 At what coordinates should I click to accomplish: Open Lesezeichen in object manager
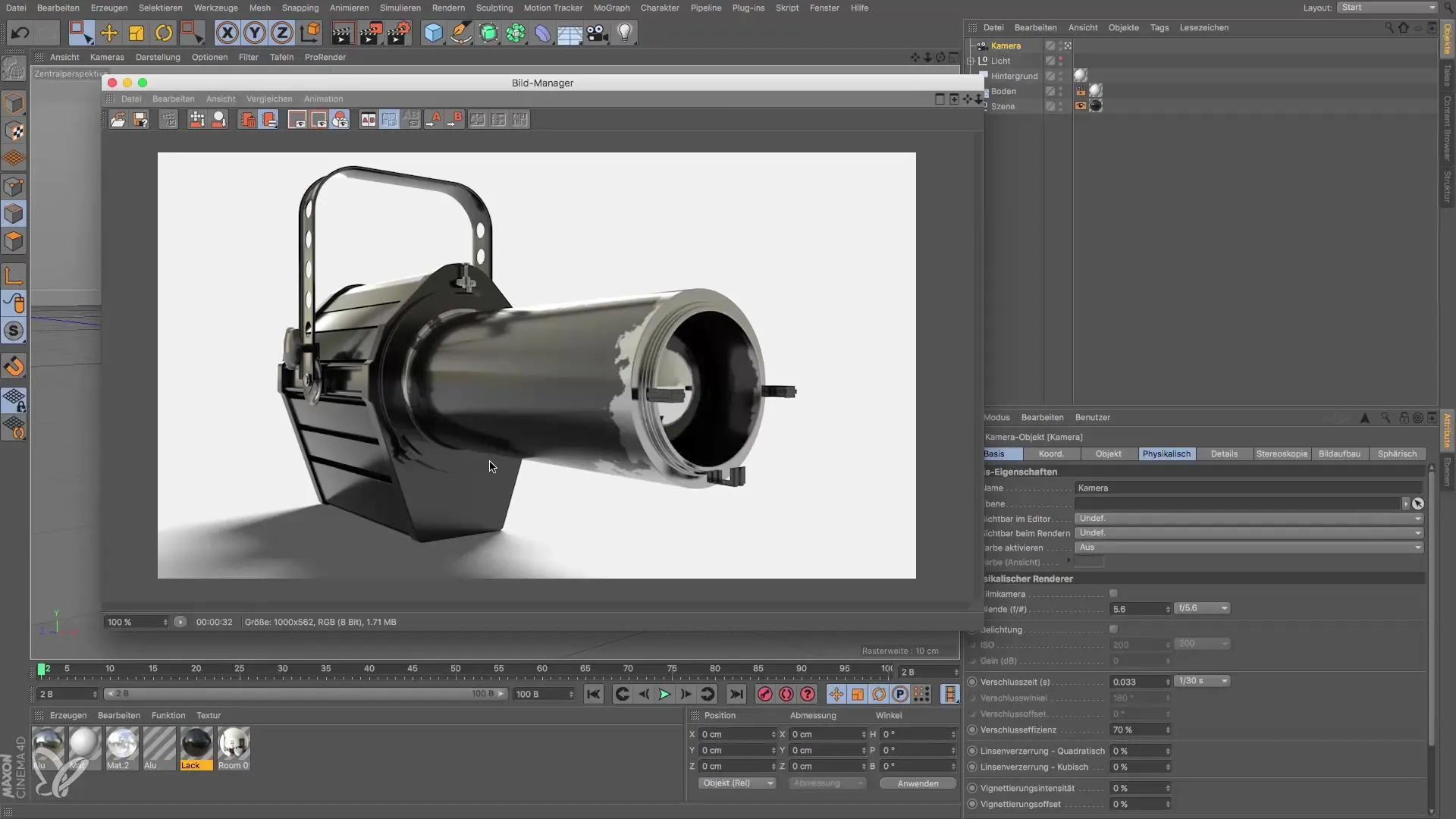[x=1203, y=27]
